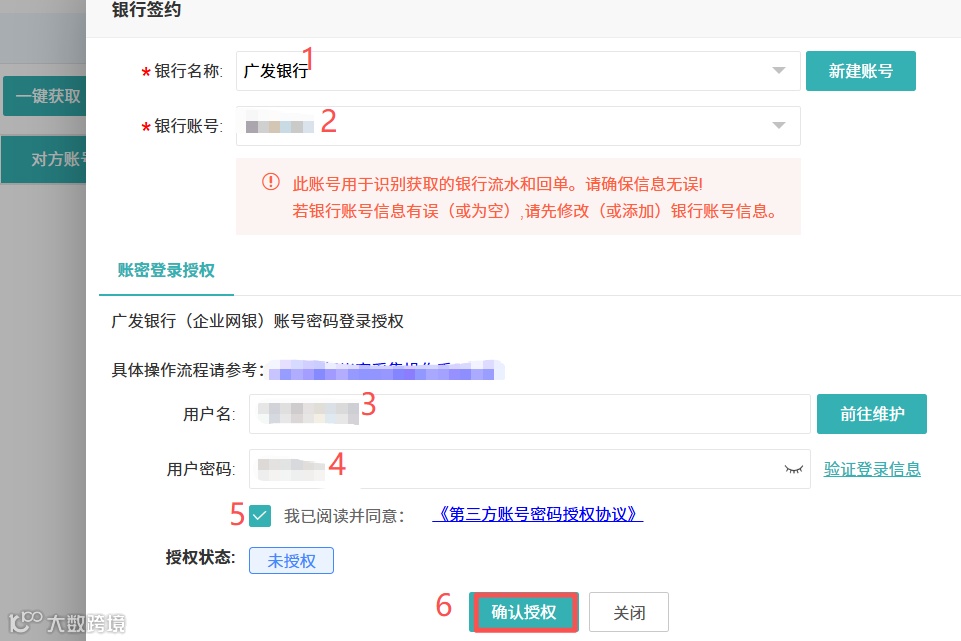
Task: Click the blurred operation manual link
Action: click(x=386, y=370)
